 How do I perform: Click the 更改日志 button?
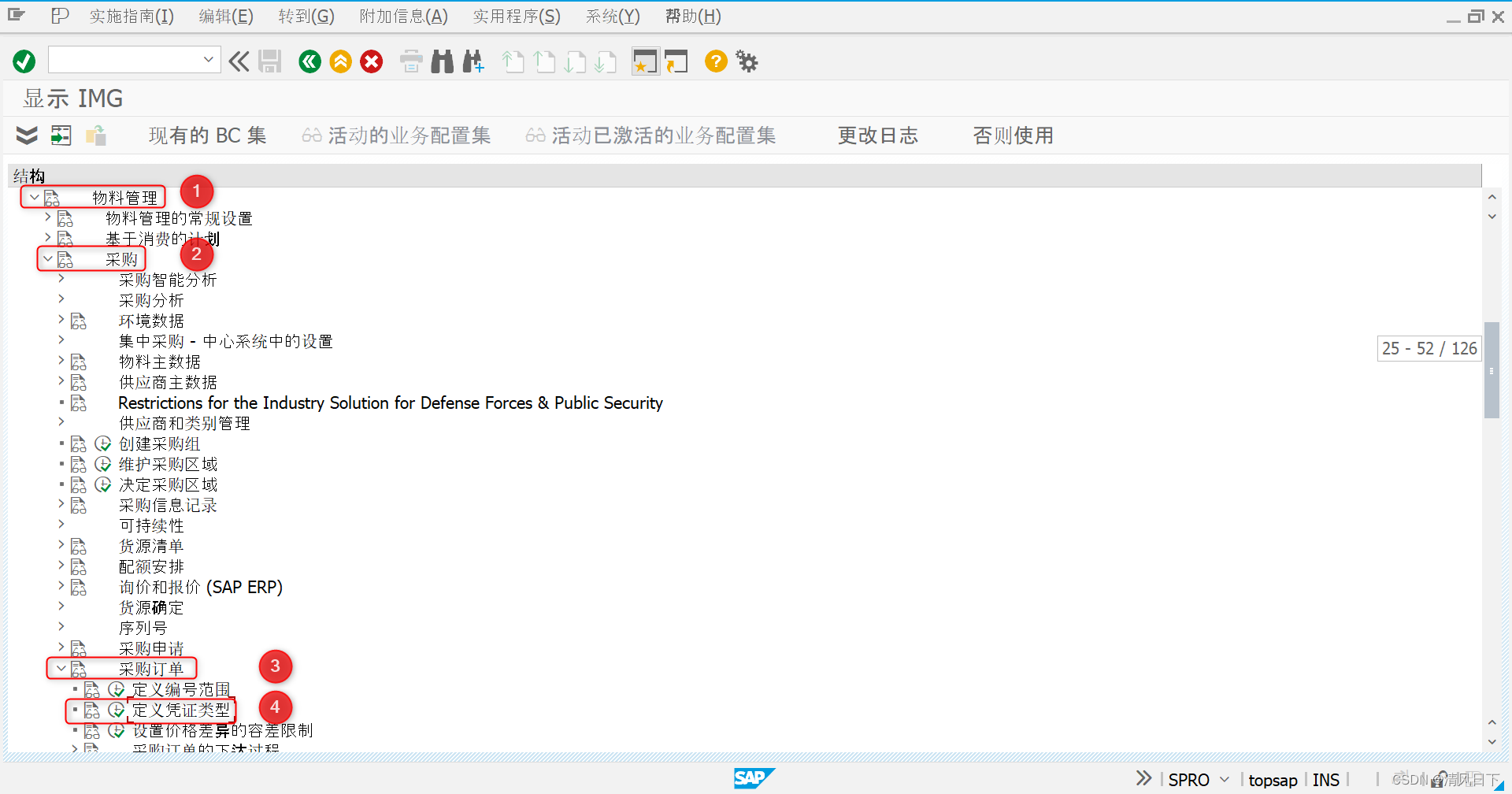pos(877,135)
